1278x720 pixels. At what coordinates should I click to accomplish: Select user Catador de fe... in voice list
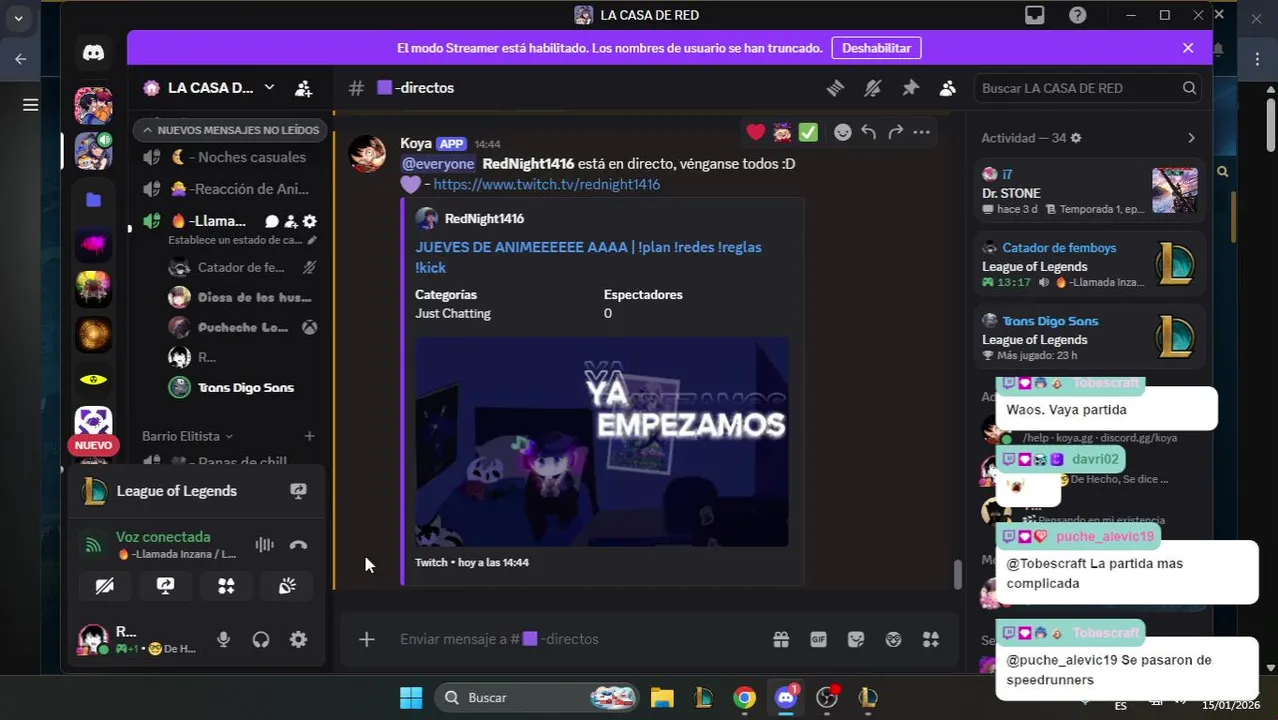(x=243, y=267)
